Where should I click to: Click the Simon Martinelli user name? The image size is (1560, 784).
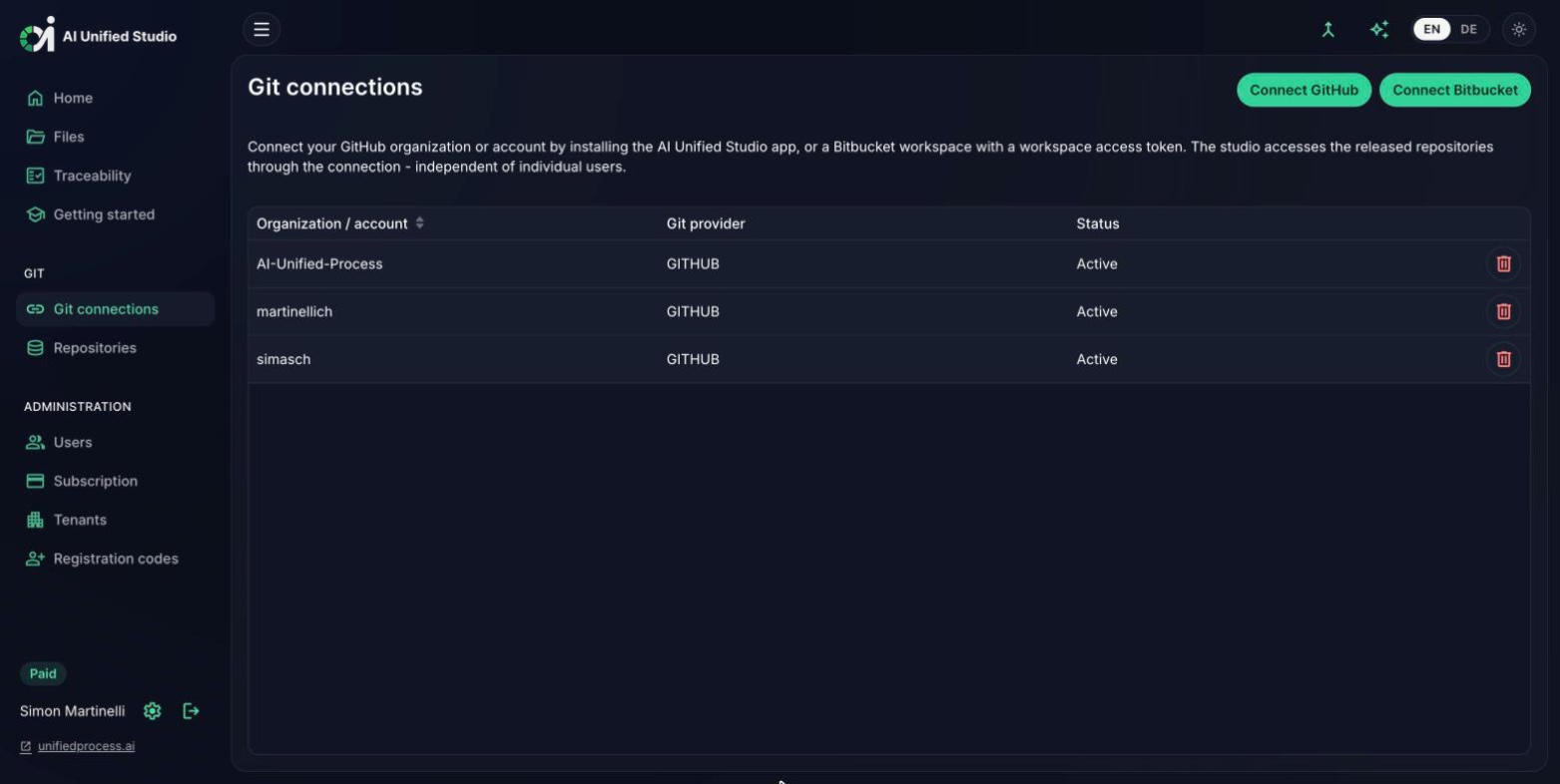pos(72,711)
